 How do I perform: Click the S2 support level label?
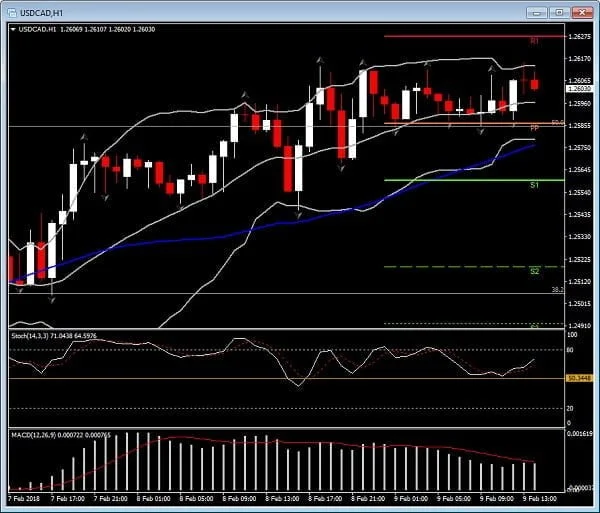tap(535, 271)
